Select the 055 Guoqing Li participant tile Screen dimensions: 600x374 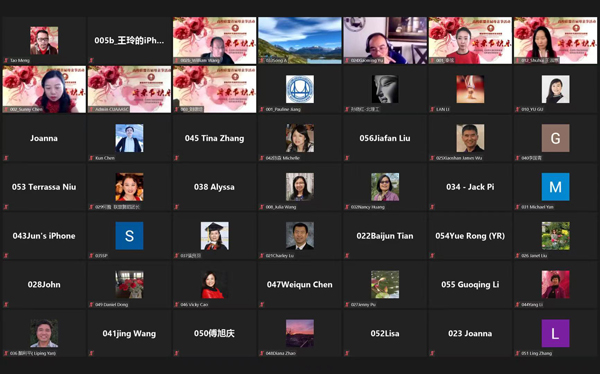pyautogui.click(x=470, y=284)
